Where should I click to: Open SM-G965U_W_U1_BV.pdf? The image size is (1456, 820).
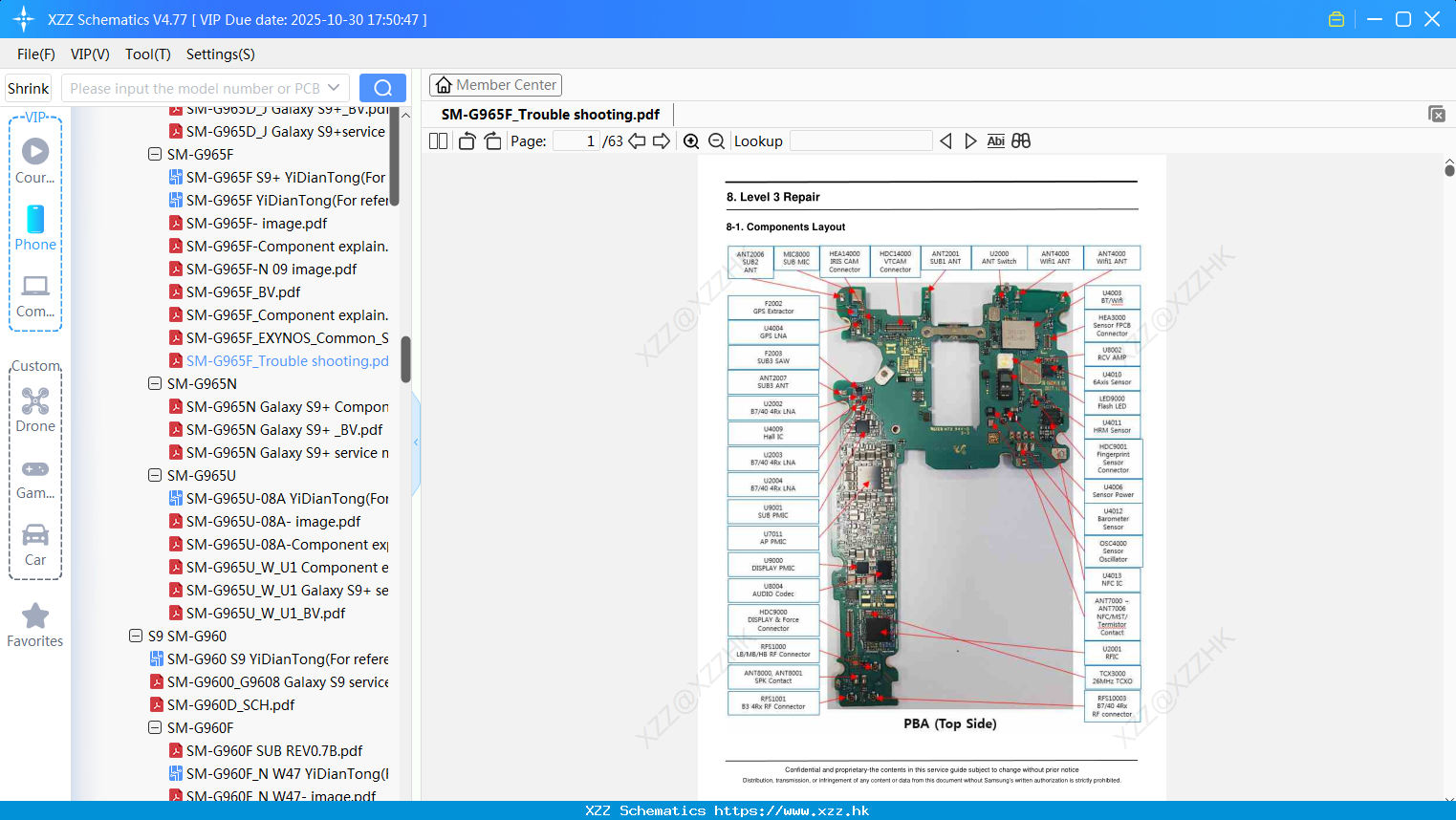point(257,613)
